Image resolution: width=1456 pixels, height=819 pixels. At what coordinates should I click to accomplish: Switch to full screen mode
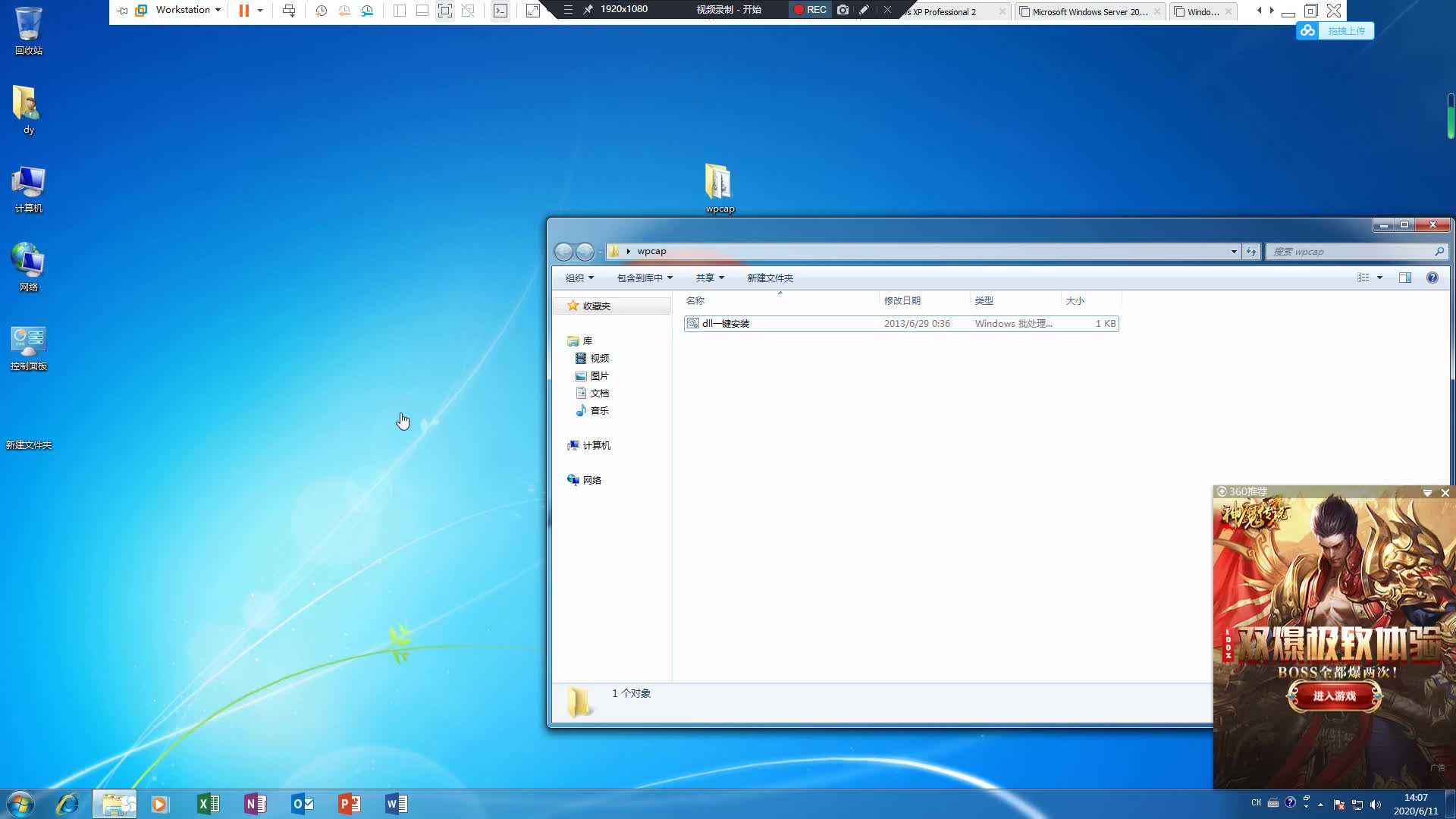(x=445, y=10)
